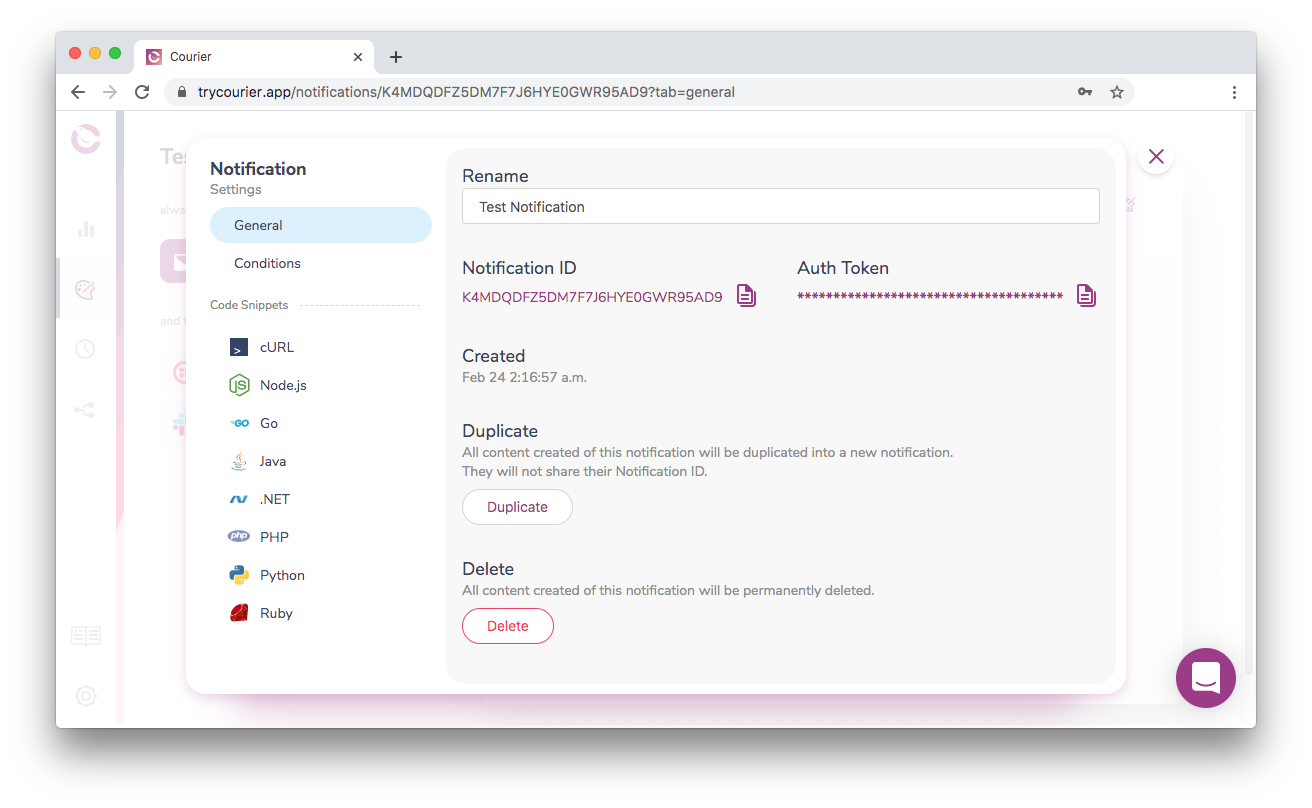1312x808 pixels.
Task: Click the Duplicate button
Action: click(x=517, y=507)
